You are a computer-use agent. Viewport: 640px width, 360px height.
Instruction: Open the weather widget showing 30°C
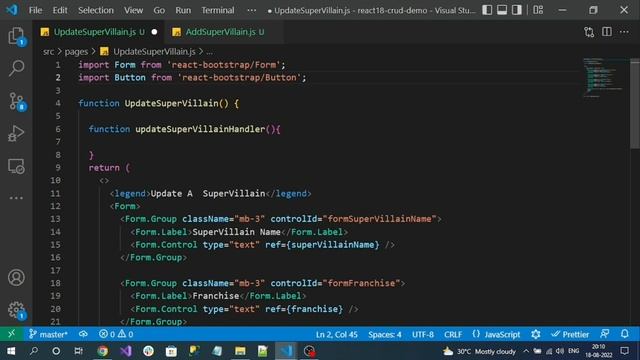click(x=479, y=351)
